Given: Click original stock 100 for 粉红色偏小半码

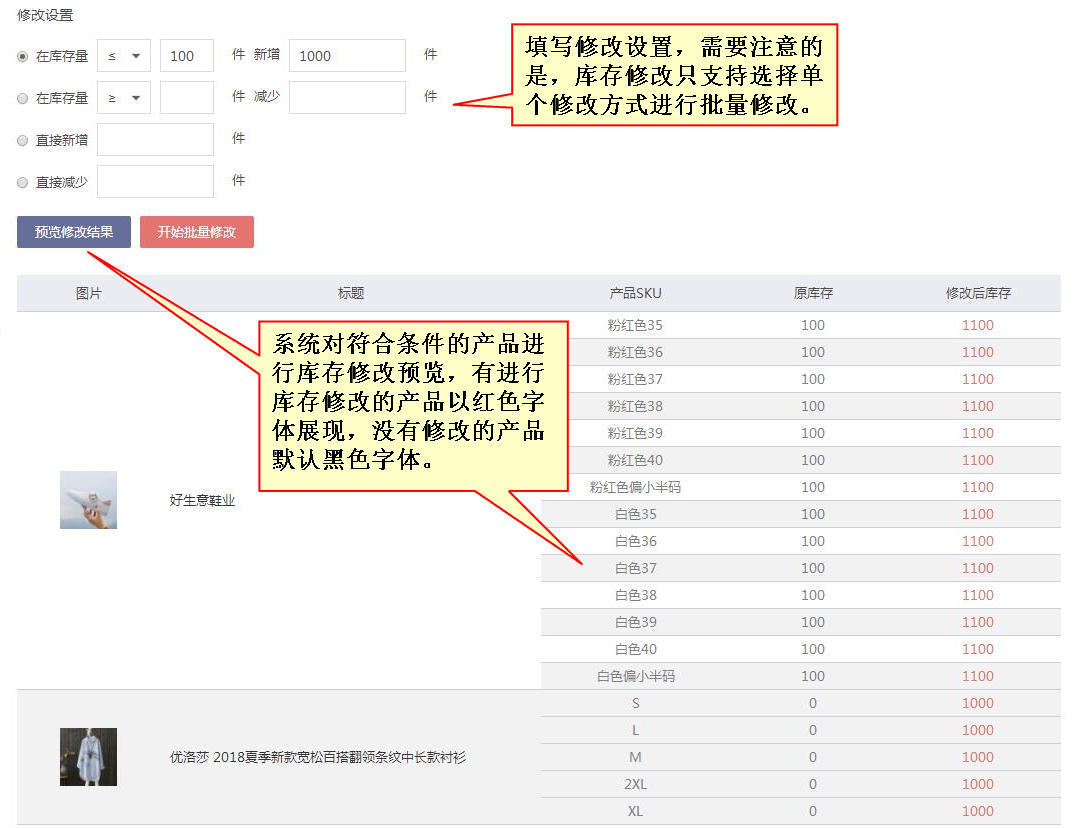Looking at the screenshot, I should click(x=813, y=487).
